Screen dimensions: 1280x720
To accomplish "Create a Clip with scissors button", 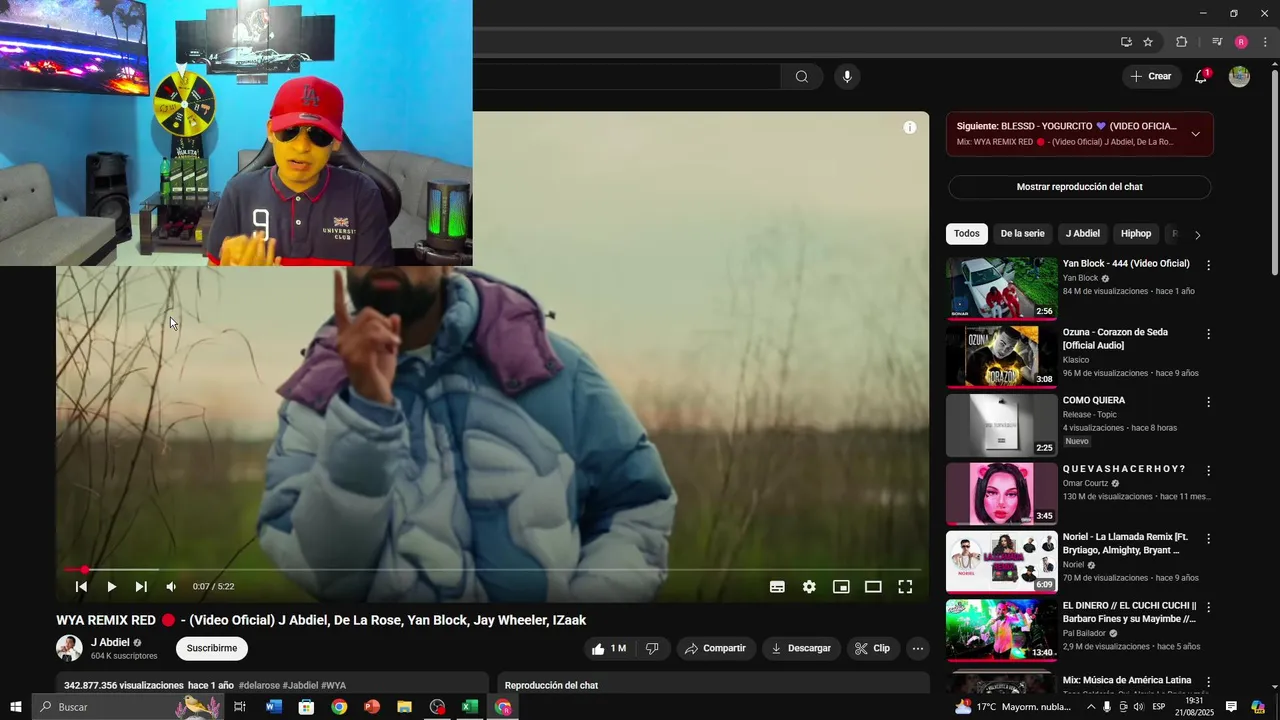I will point(872,648).
